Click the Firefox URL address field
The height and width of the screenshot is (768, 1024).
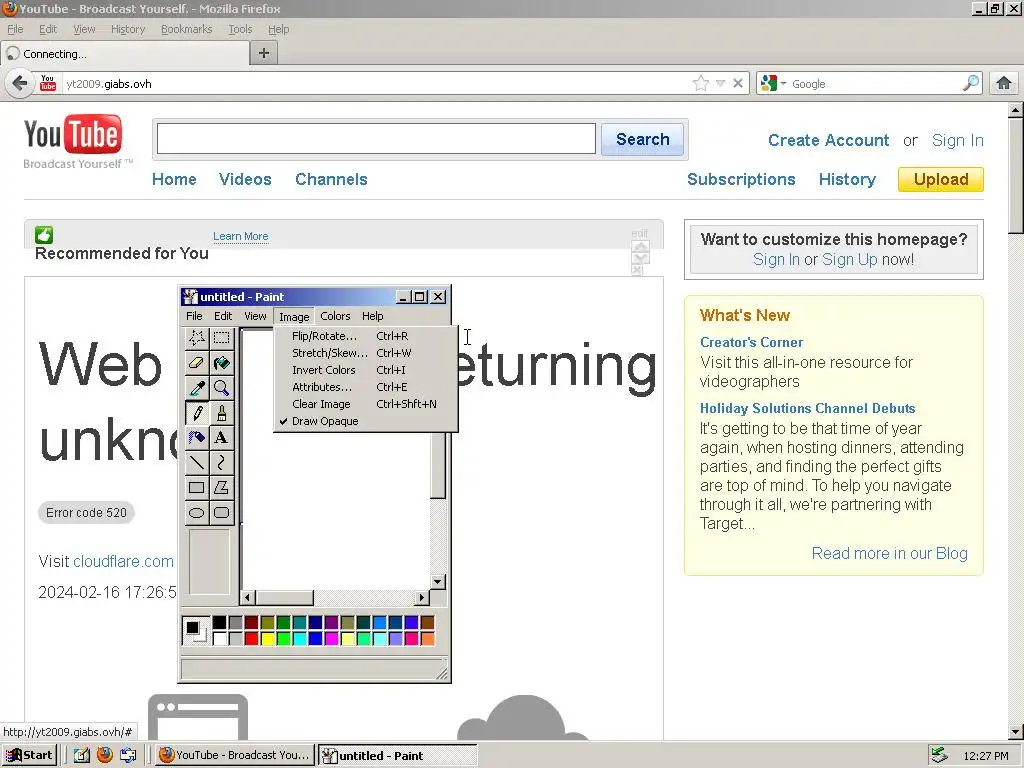(x=376, y=84)
